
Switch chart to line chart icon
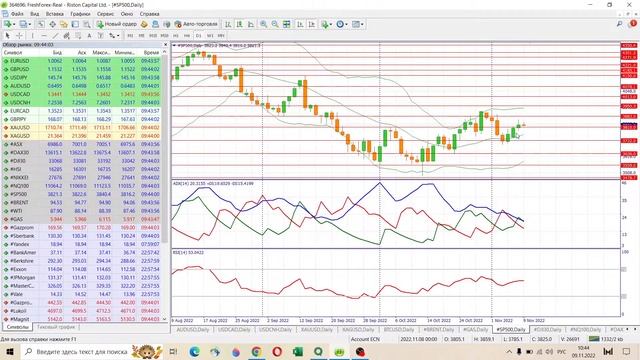point(251,24)
